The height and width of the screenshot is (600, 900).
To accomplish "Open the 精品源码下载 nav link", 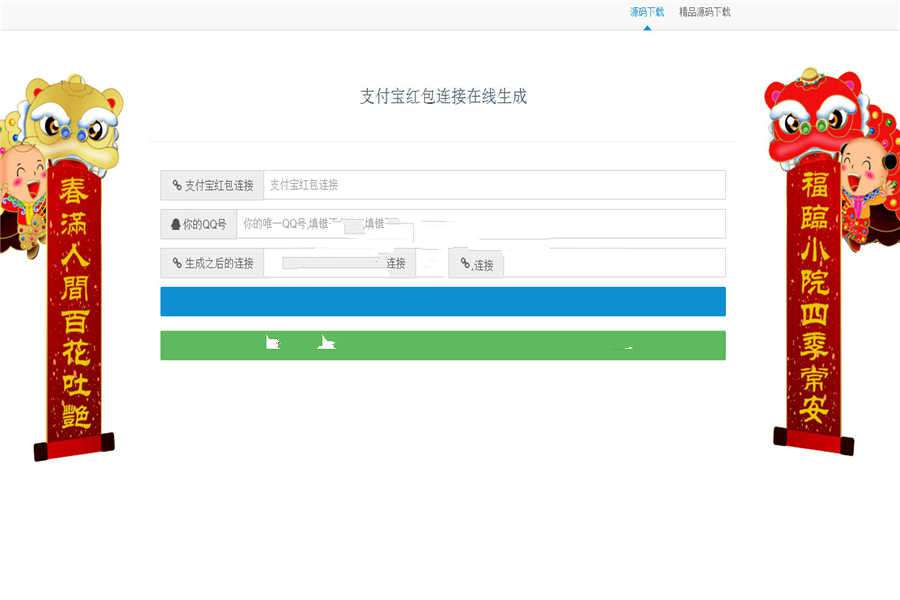I will (x=705, y=12).
